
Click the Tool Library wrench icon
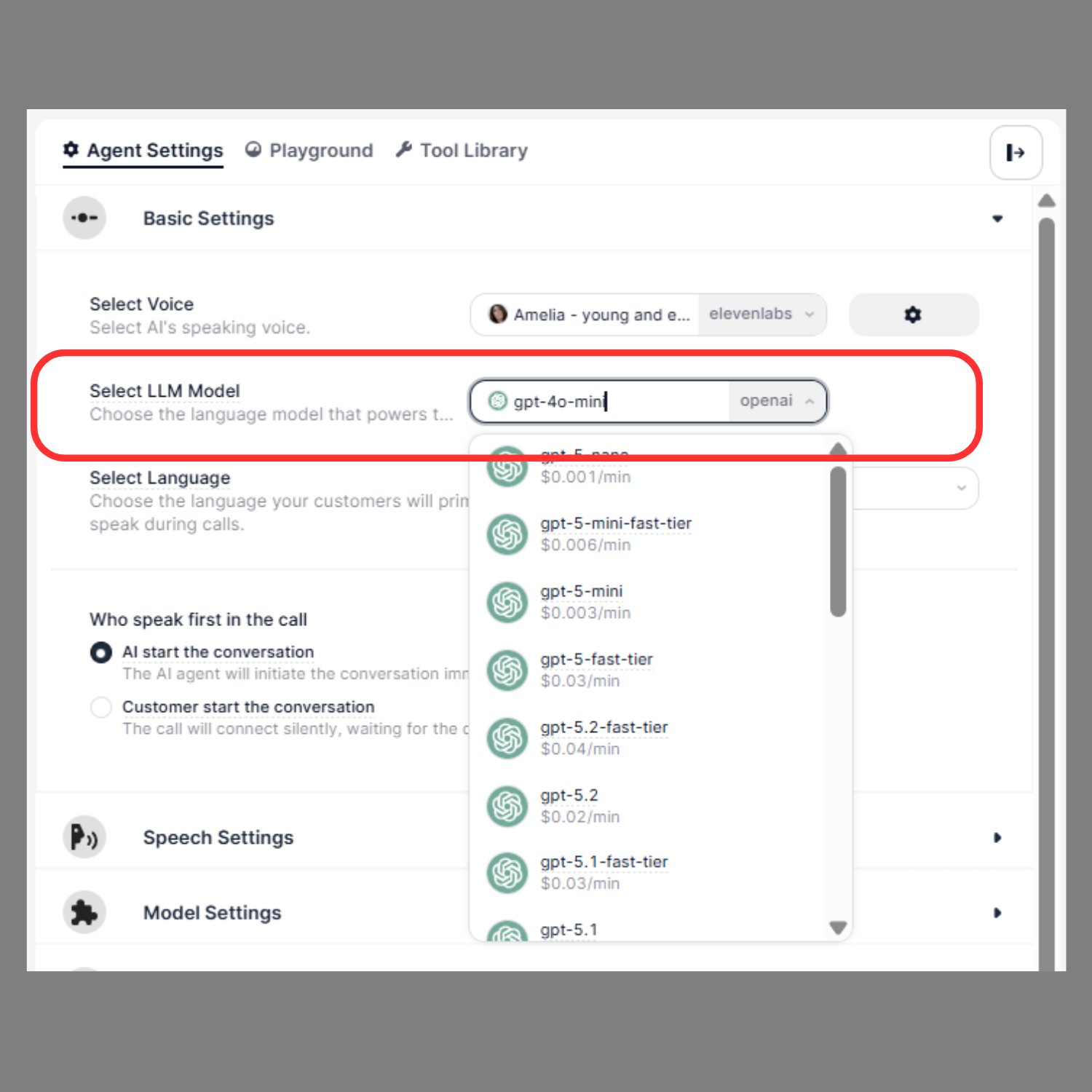coord(403,149)
